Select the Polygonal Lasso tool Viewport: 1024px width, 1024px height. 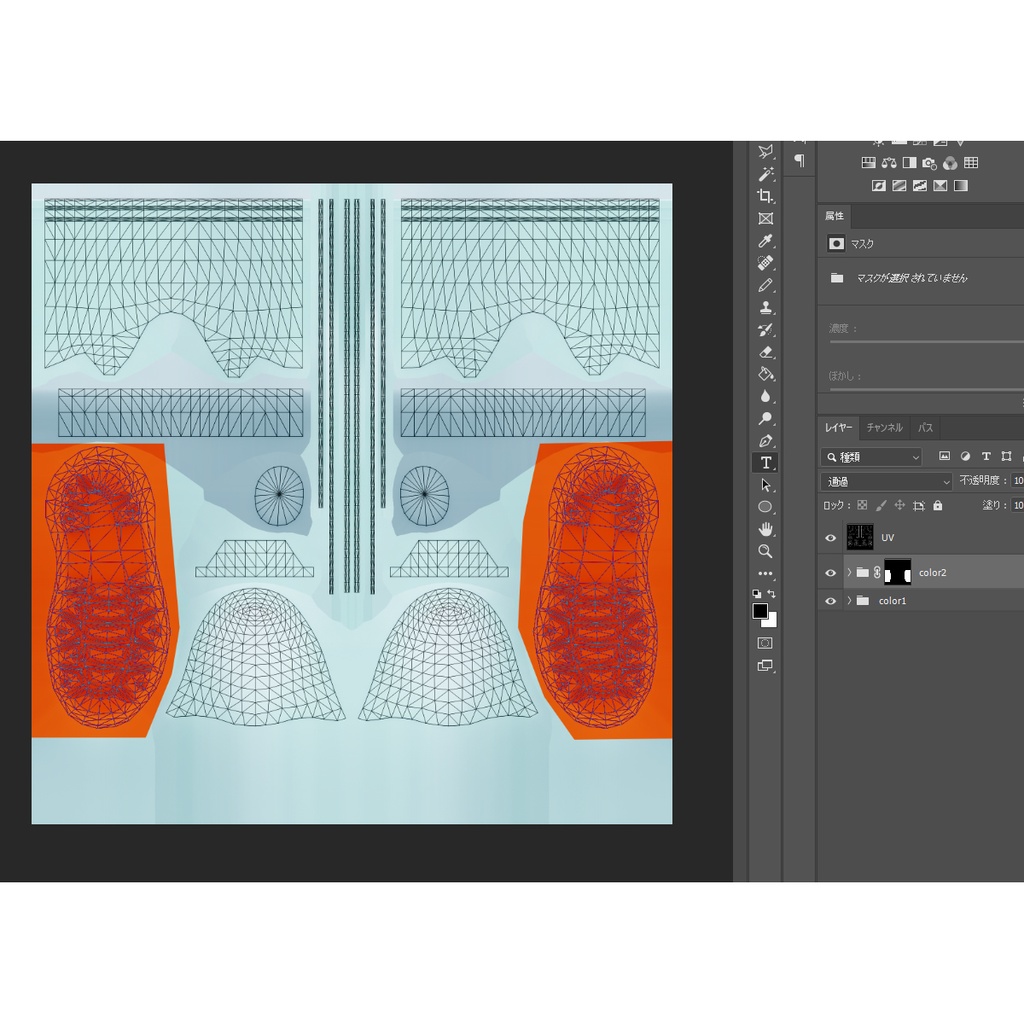765,152
